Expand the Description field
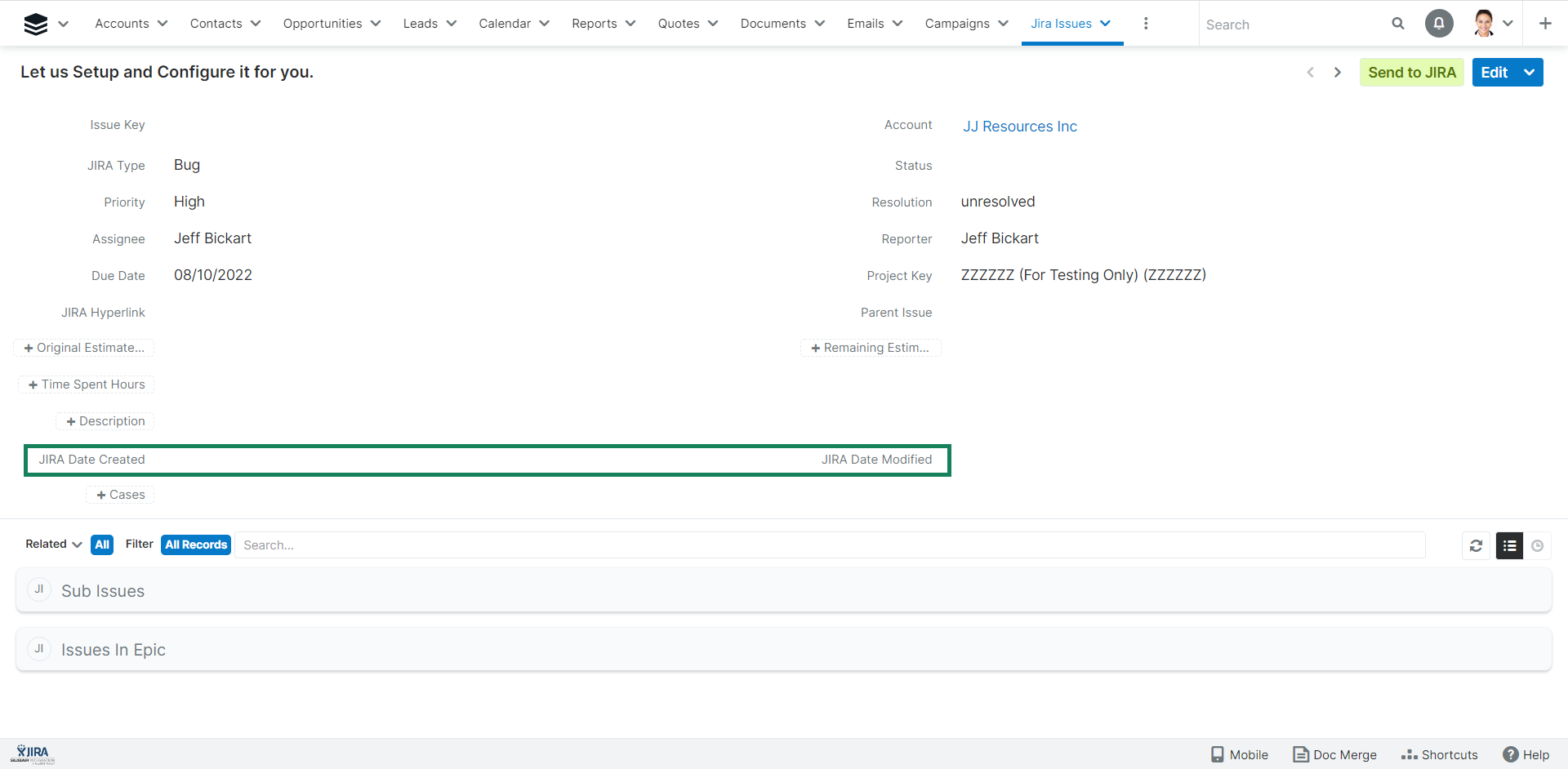This screenshot has height=769, width=1568. 105,421
